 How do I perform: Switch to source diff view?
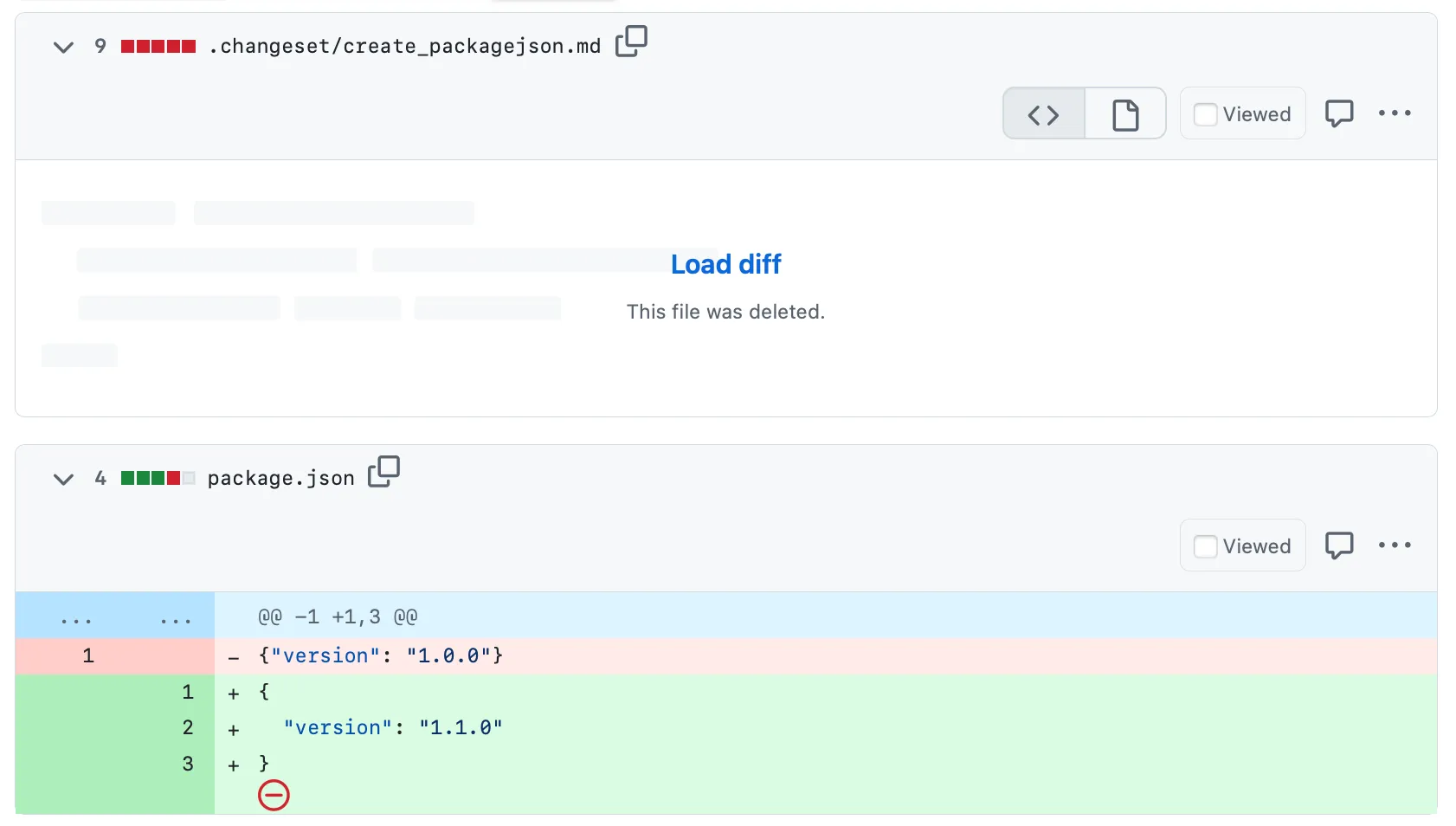(x=1043, y=114)
